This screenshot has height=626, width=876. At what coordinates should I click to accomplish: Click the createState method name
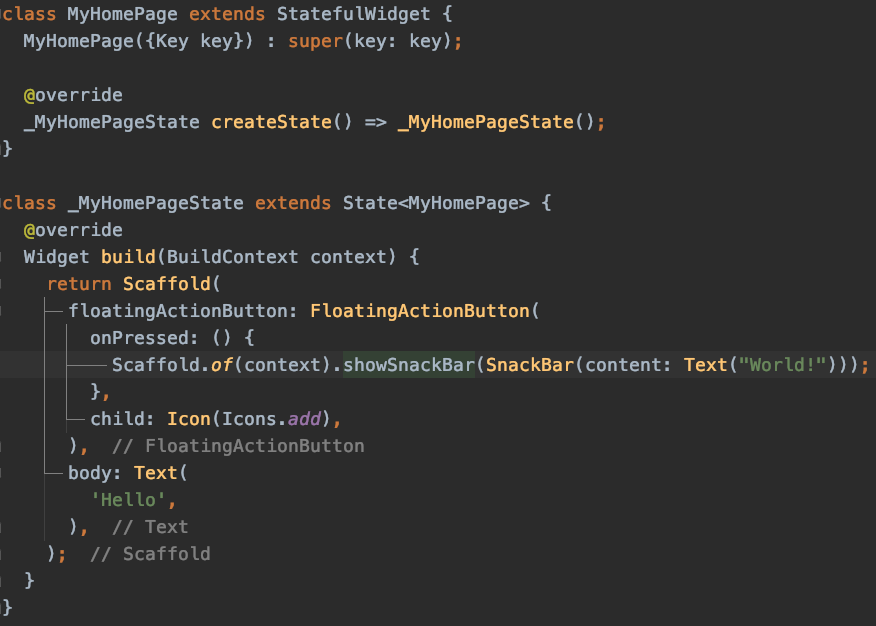[270, 122]
